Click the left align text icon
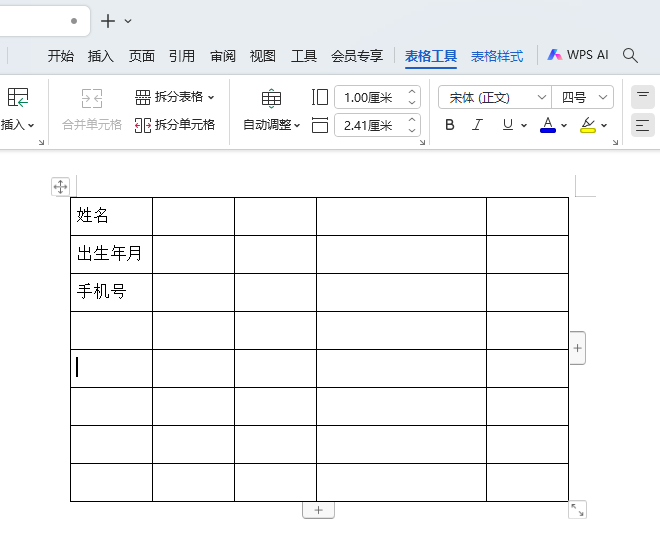The height and width of the screenshot is (557, 660). point(643,125)
